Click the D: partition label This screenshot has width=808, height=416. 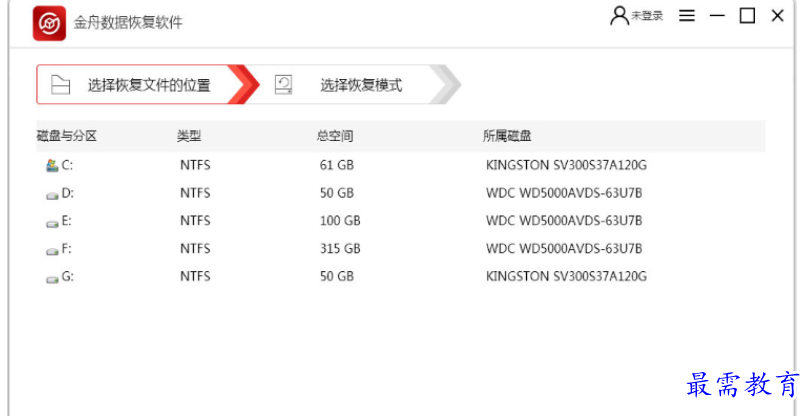[68, 193]
